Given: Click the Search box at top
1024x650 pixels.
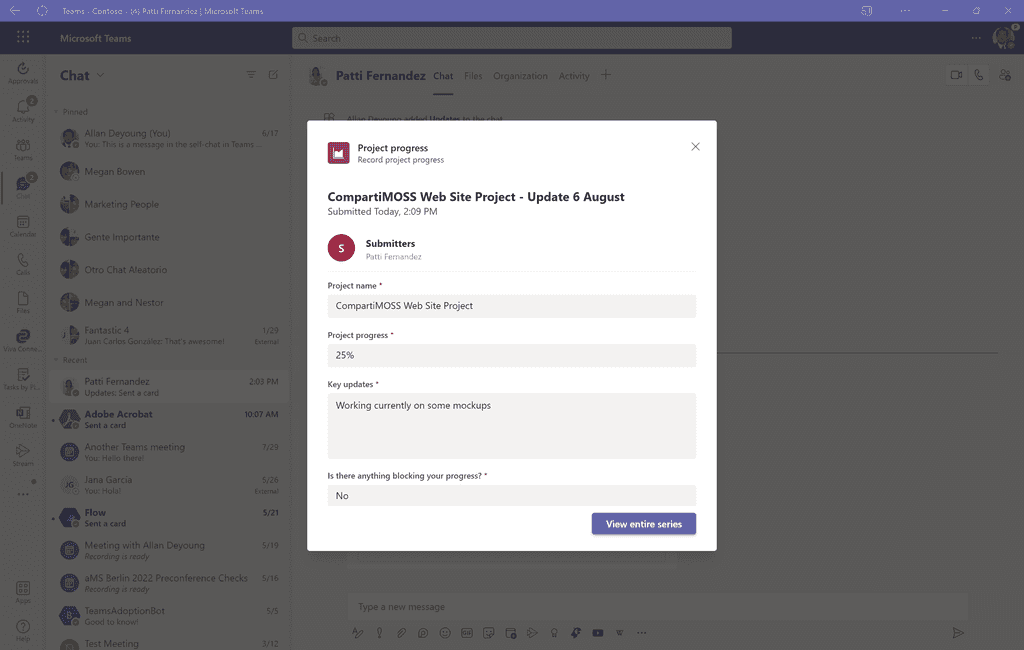Looking at the screenshot, I should tap(511, 38).
